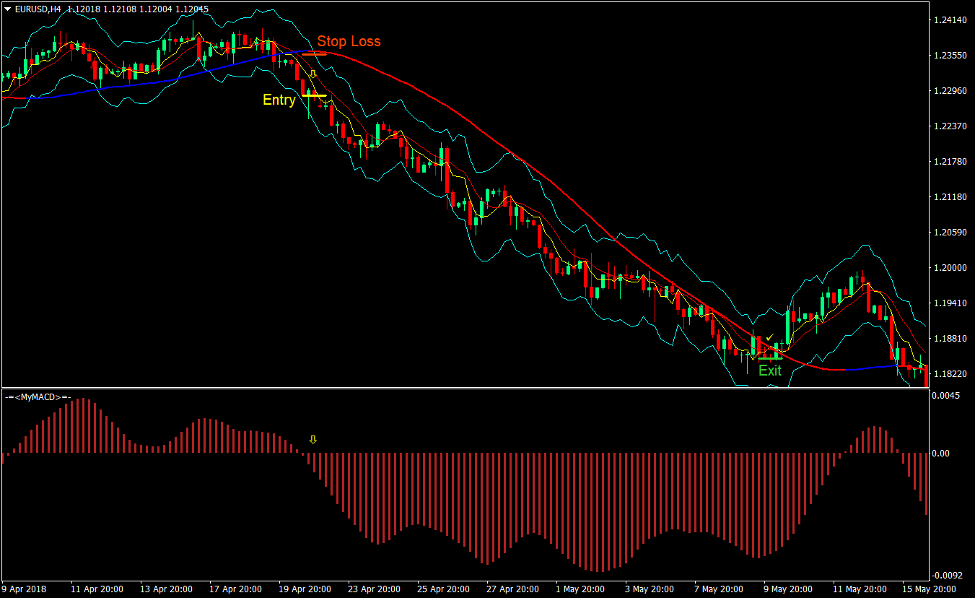Click the quote value 1.12018
Screen dimensions: 977x600
point(84,7)
